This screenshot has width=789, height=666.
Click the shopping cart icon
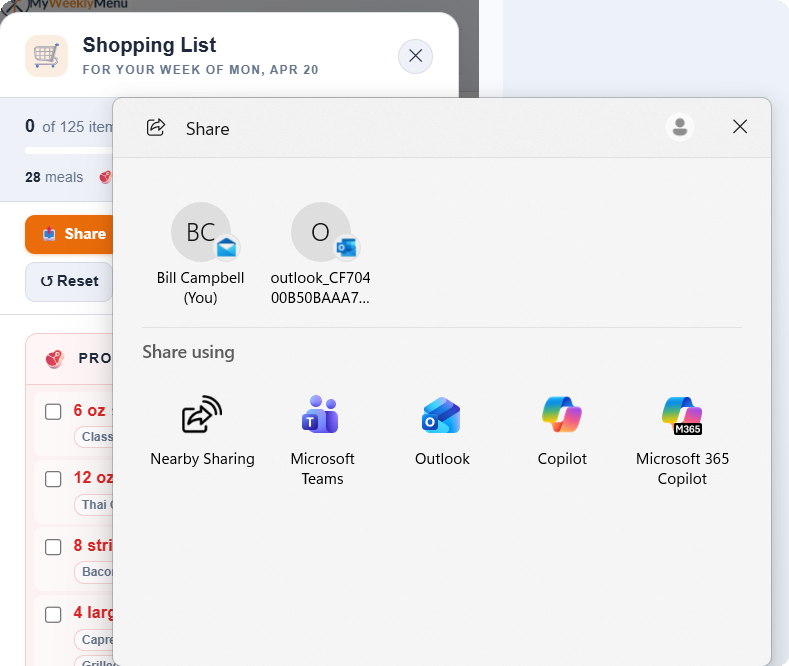47,56
